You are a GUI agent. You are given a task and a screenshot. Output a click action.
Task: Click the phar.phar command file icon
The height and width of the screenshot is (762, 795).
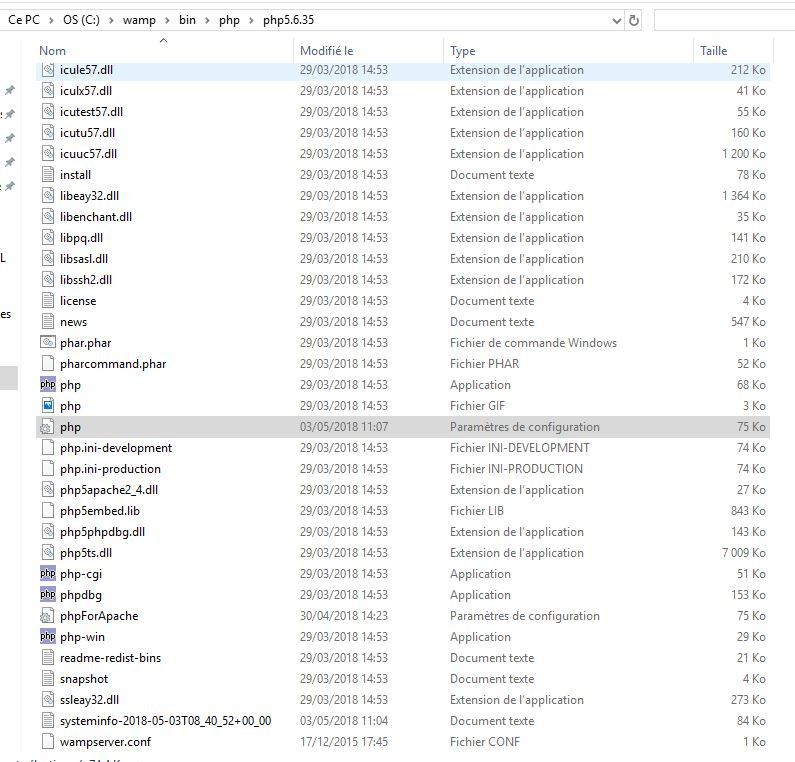pos(48,343)
